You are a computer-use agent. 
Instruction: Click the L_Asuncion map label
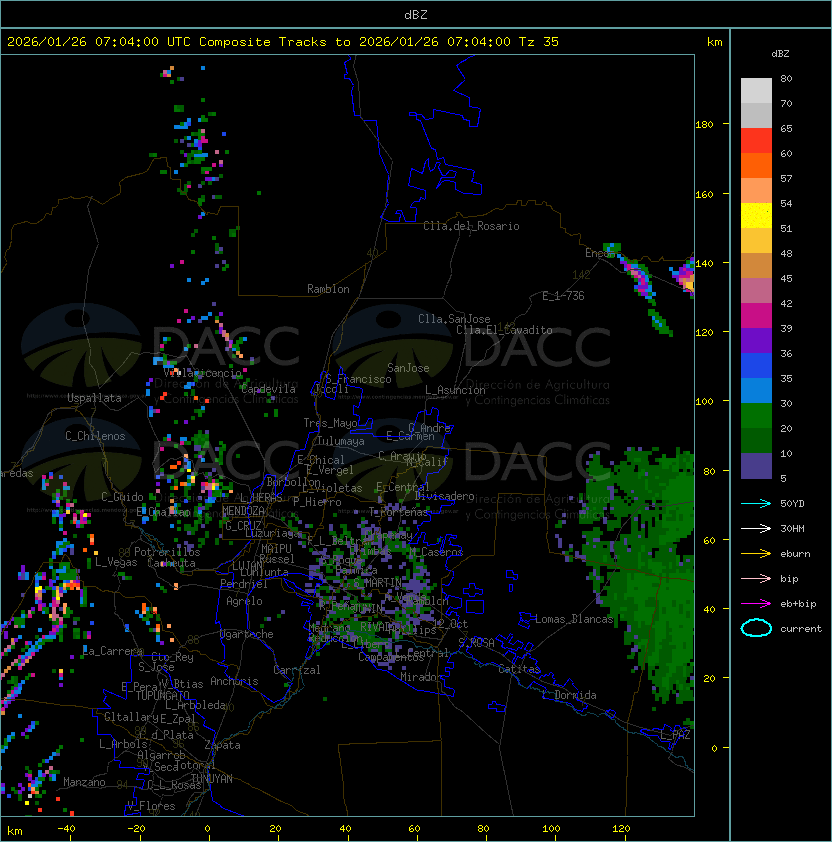click(x=455, y=390)
